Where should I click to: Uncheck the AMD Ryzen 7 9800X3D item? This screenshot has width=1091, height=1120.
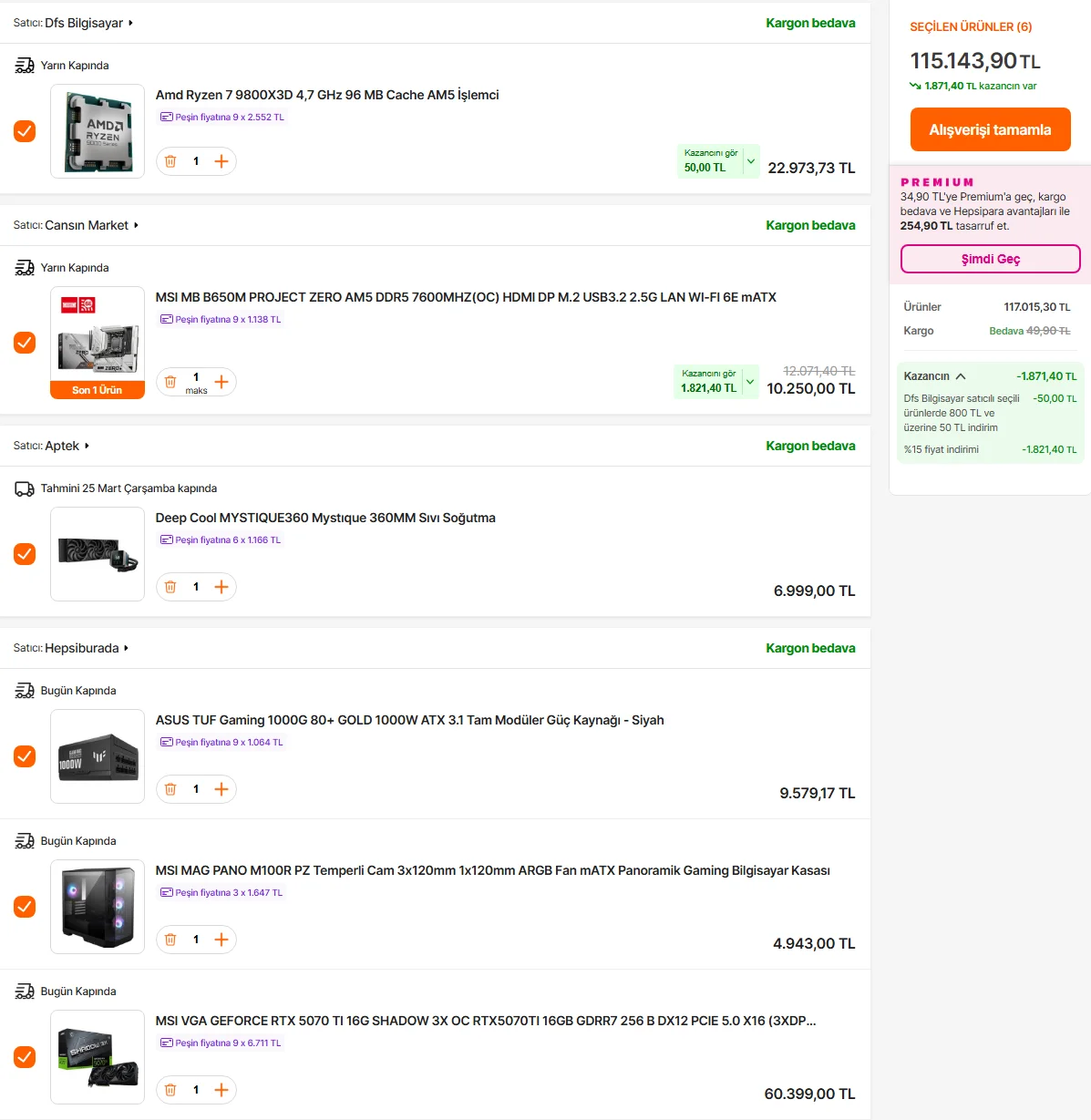tap(25, 131)
